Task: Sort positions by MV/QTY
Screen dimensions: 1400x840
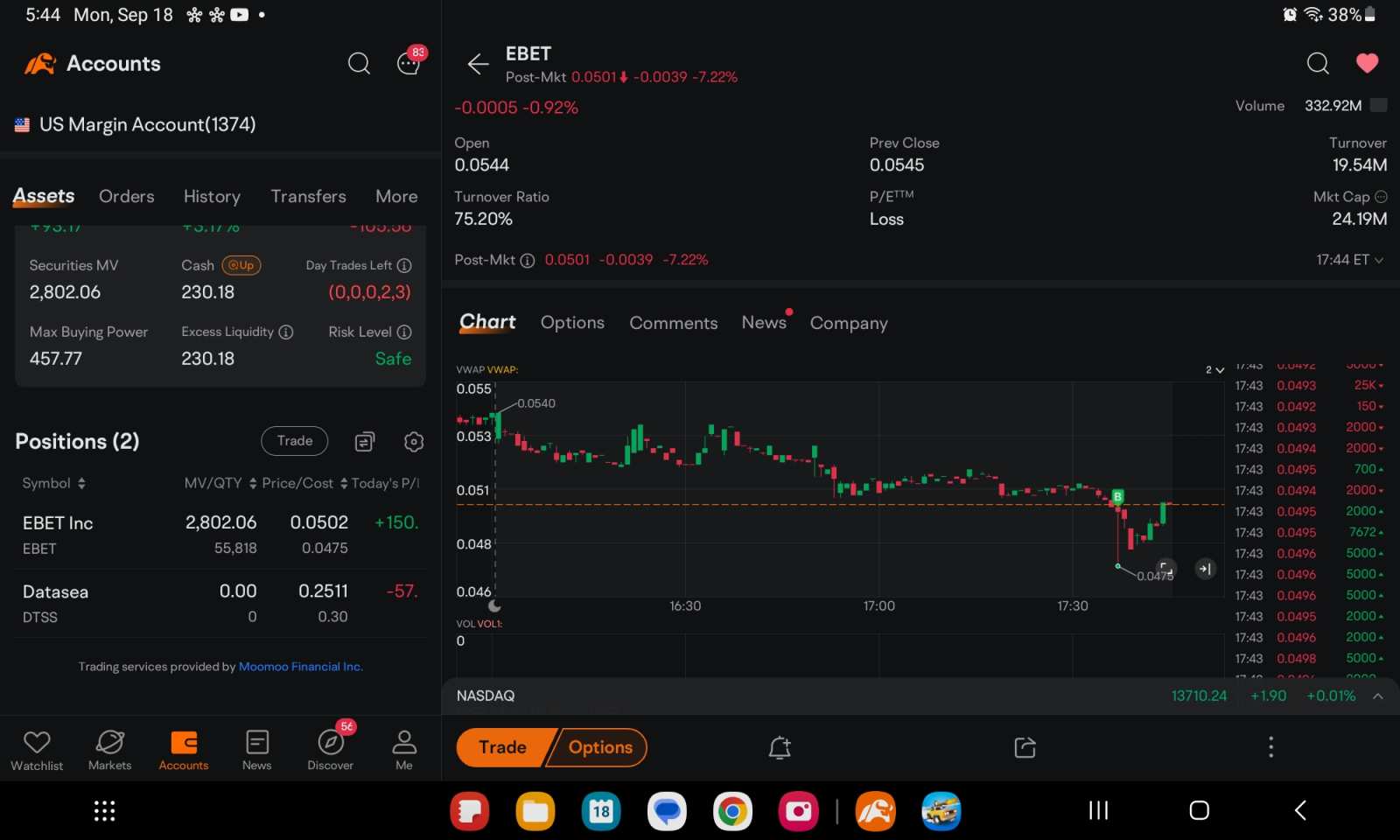Action: [220, 483]
